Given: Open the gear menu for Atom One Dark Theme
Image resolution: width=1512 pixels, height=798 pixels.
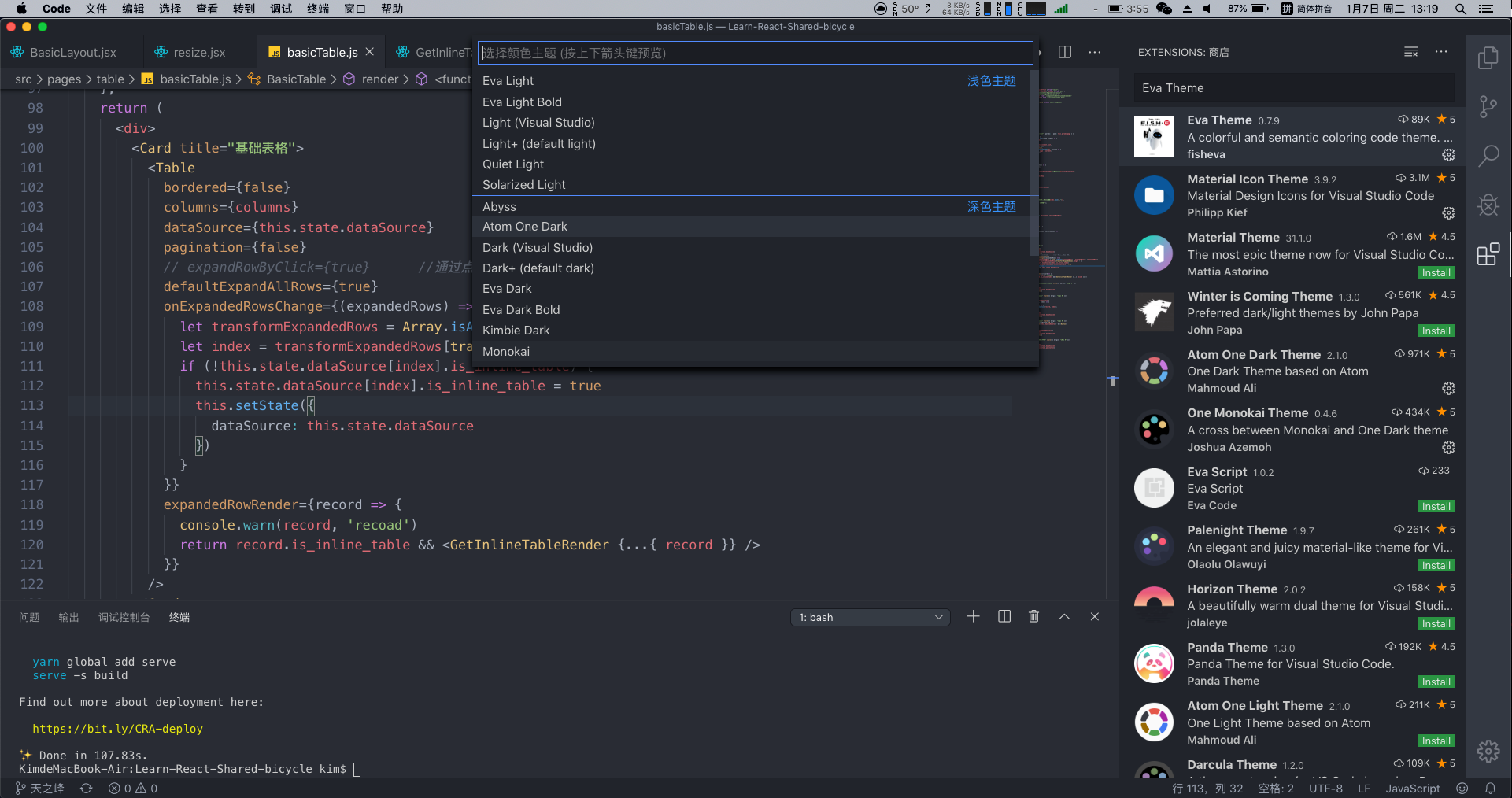Looking at the screenshot, I should [x=1448, y=389].
